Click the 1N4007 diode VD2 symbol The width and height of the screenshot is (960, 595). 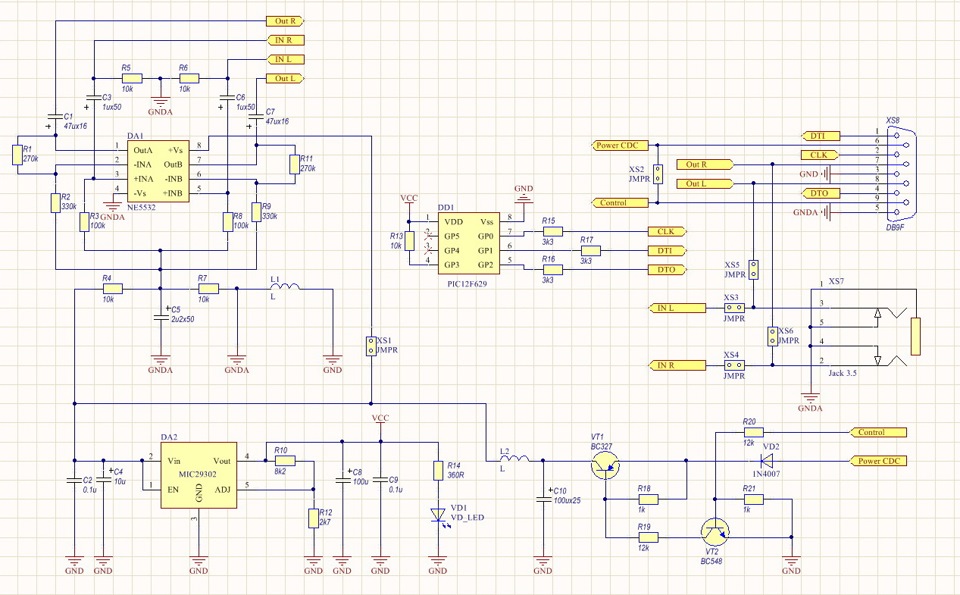[767, 460]
